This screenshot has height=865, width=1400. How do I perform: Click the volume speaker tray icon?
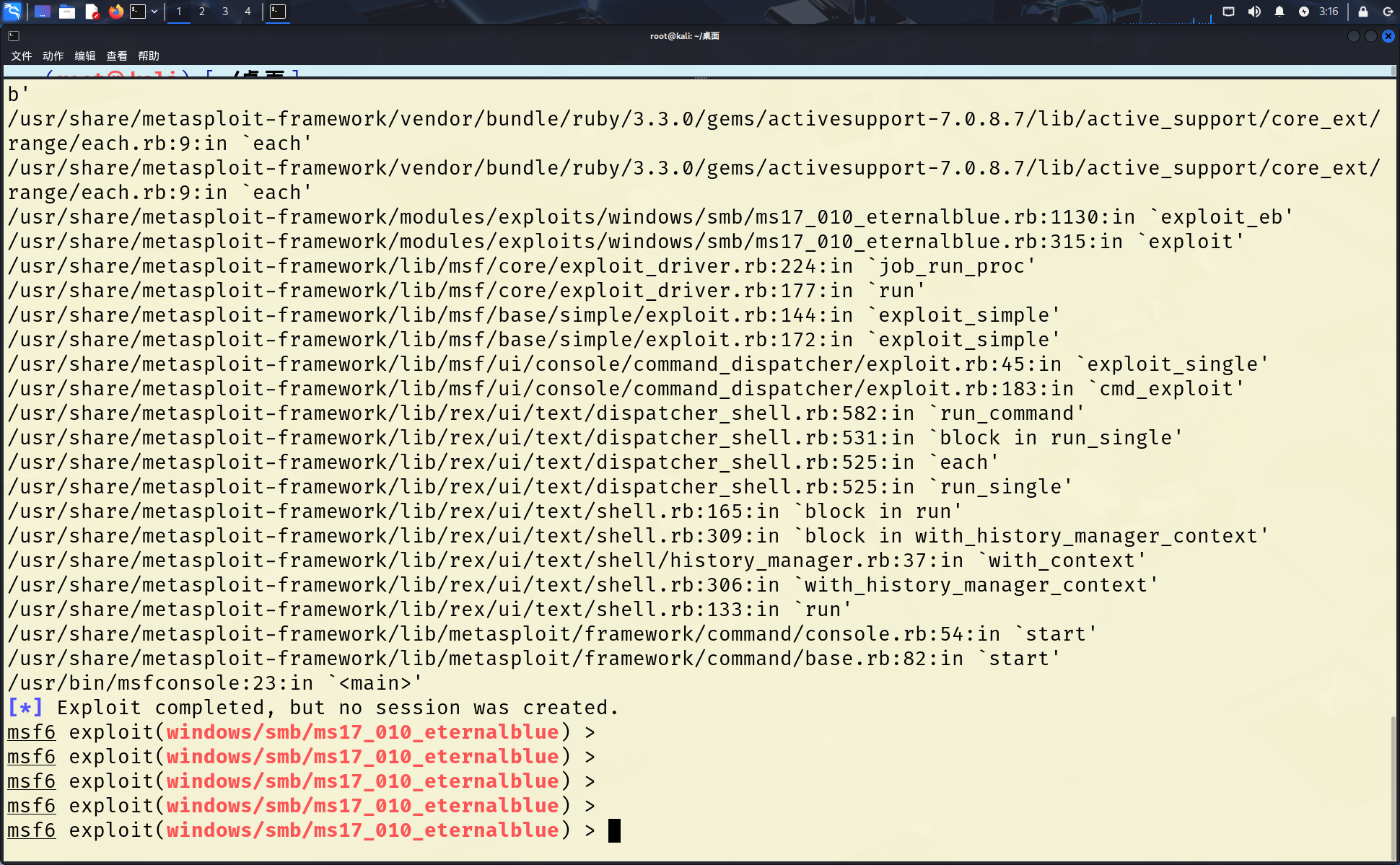(1254, 12)
